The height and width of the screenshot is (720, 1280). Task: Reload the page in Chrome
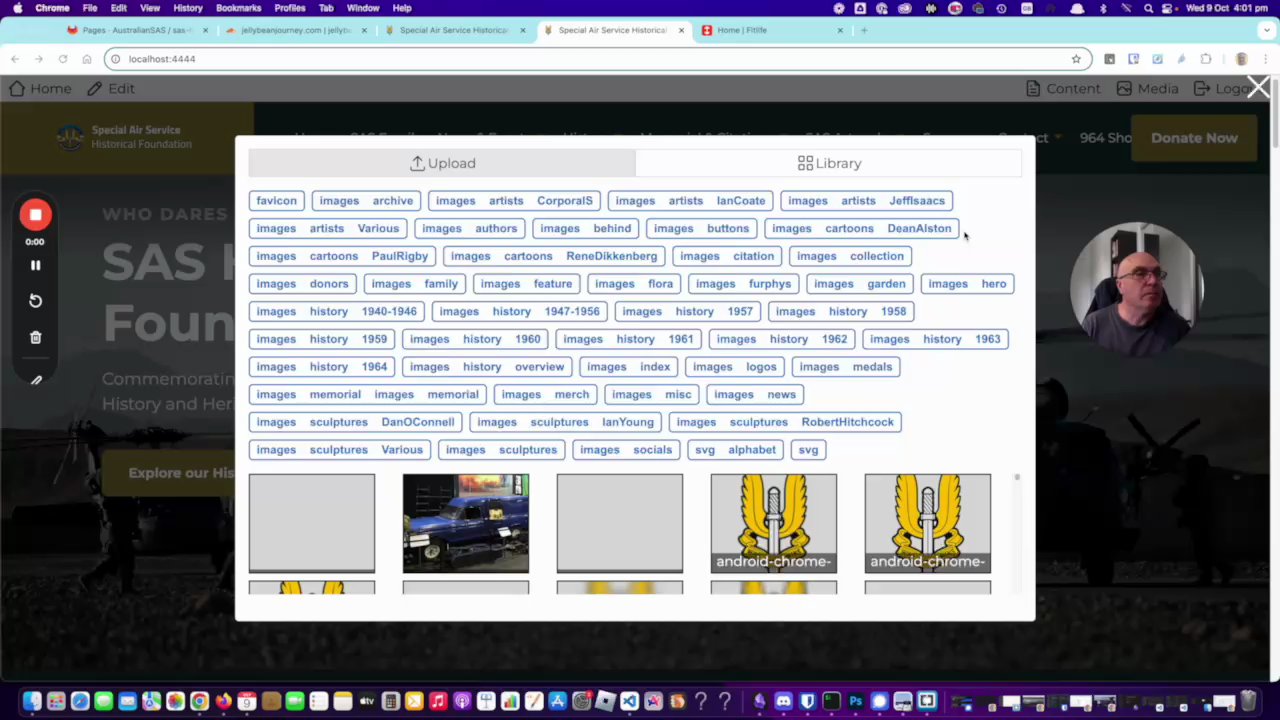[x=63, y=59]
